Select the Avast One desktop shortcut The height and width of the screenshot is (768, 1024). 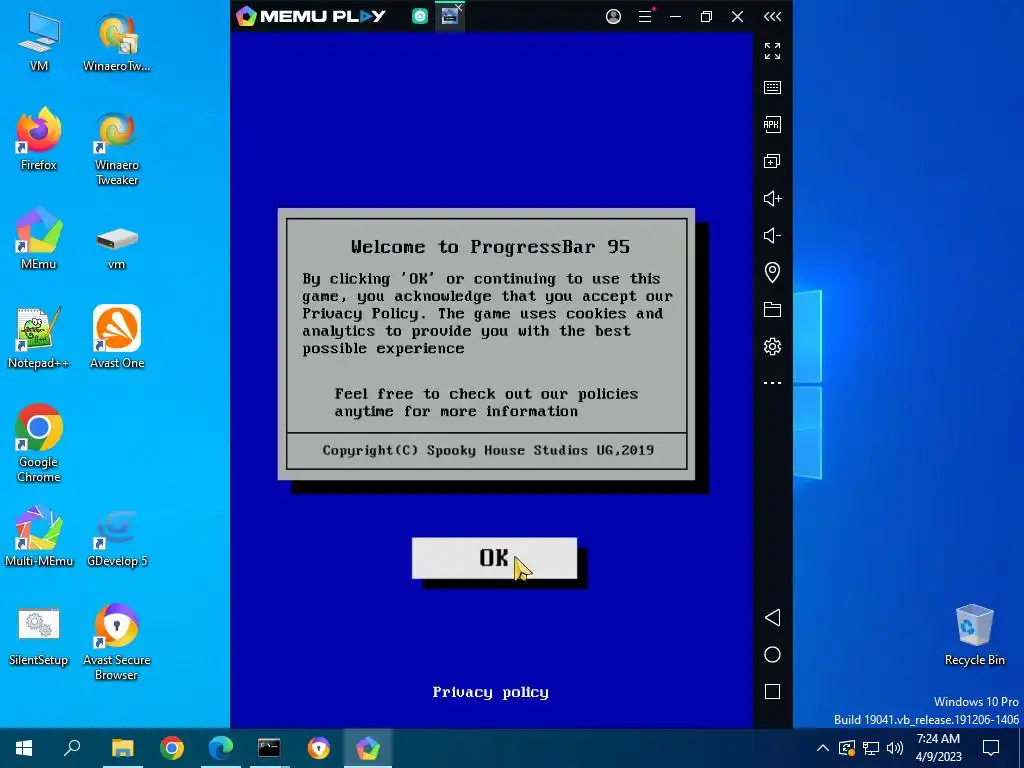click(x=117, y=338)
